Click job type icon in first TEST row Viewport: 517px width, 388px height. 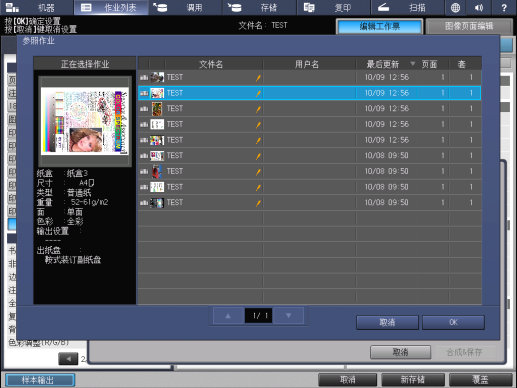[x=144, y=77]
